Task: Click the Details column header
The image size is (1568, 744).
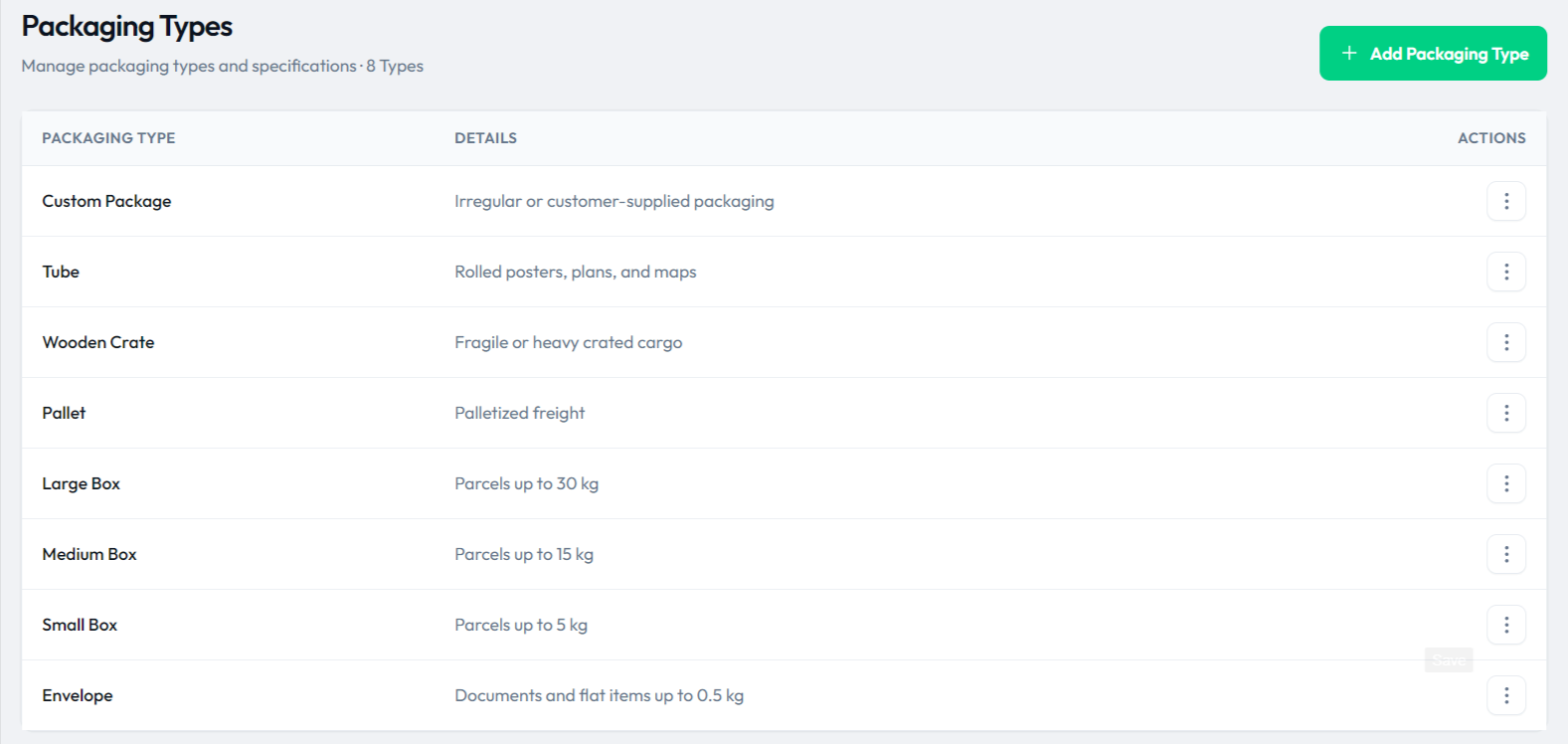Action: coord(485,138)
